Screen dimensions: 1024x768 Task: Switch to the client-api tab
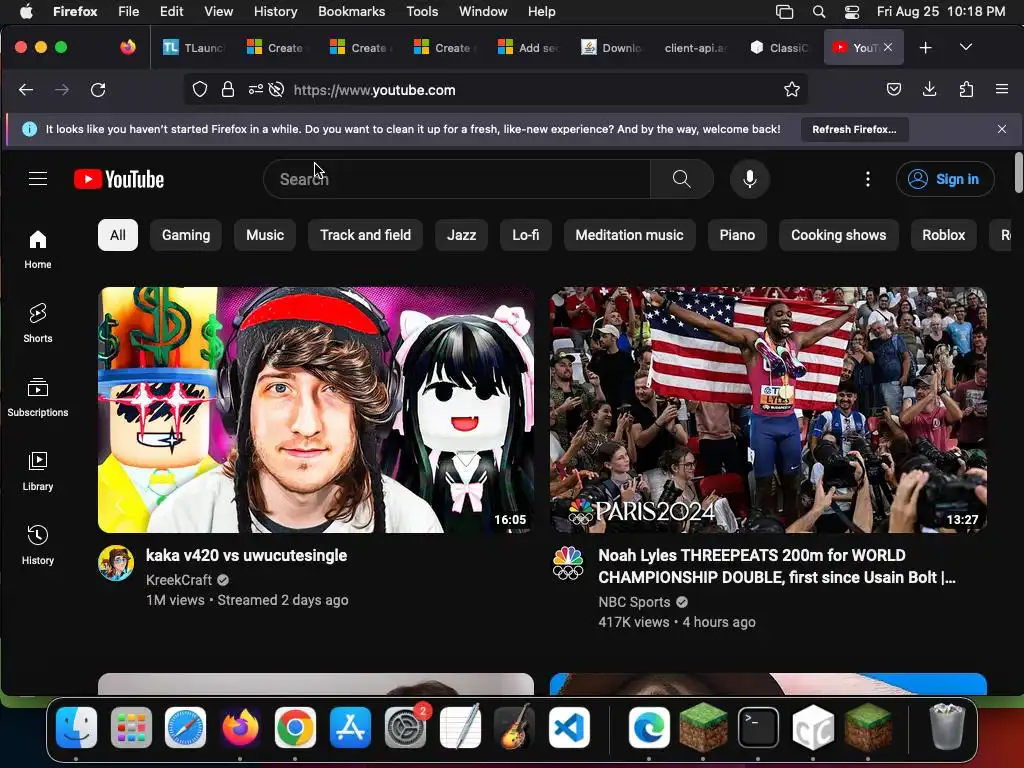coord(695,48)
